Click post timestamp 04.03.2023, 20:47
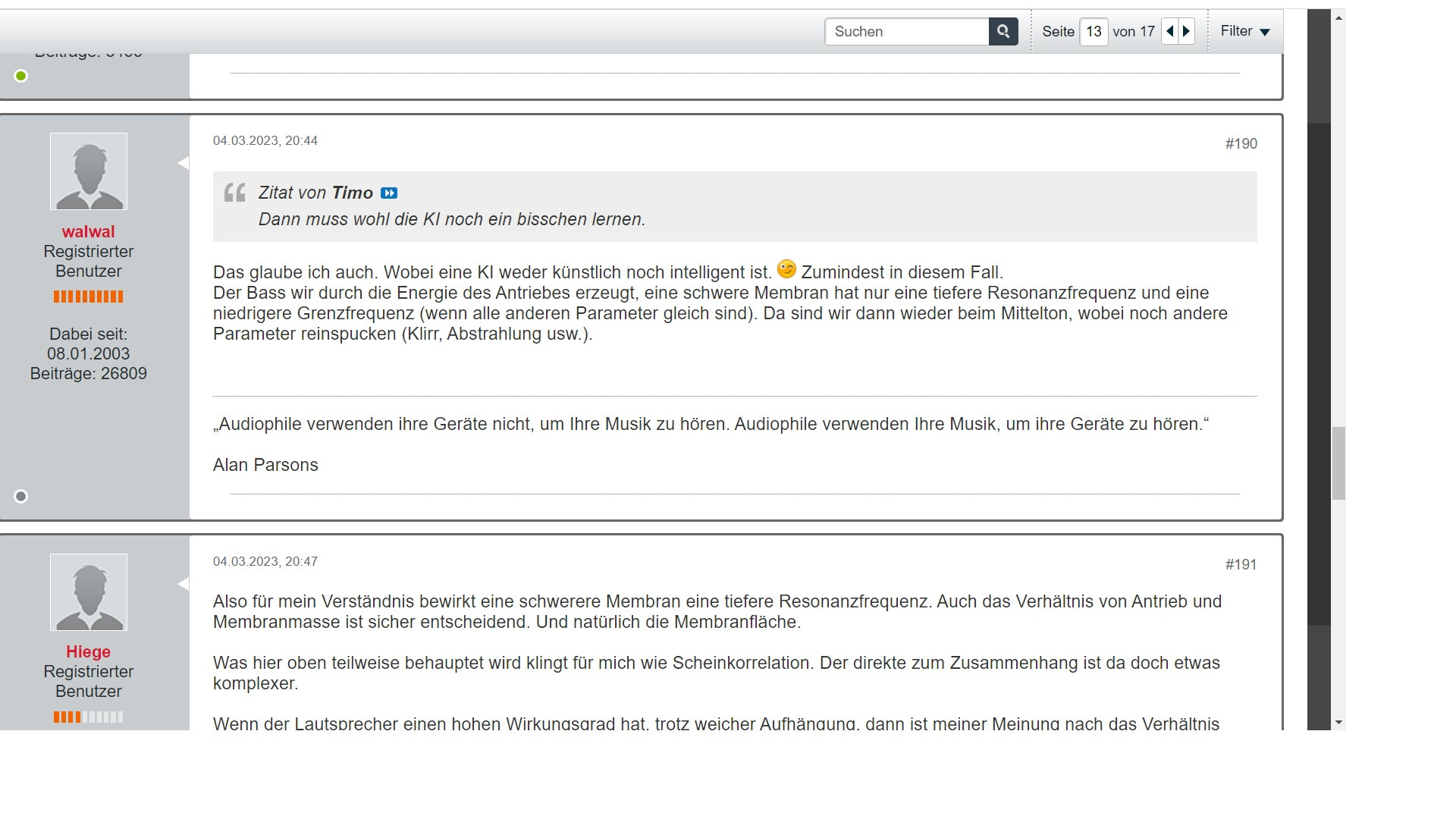 (265, 561)
